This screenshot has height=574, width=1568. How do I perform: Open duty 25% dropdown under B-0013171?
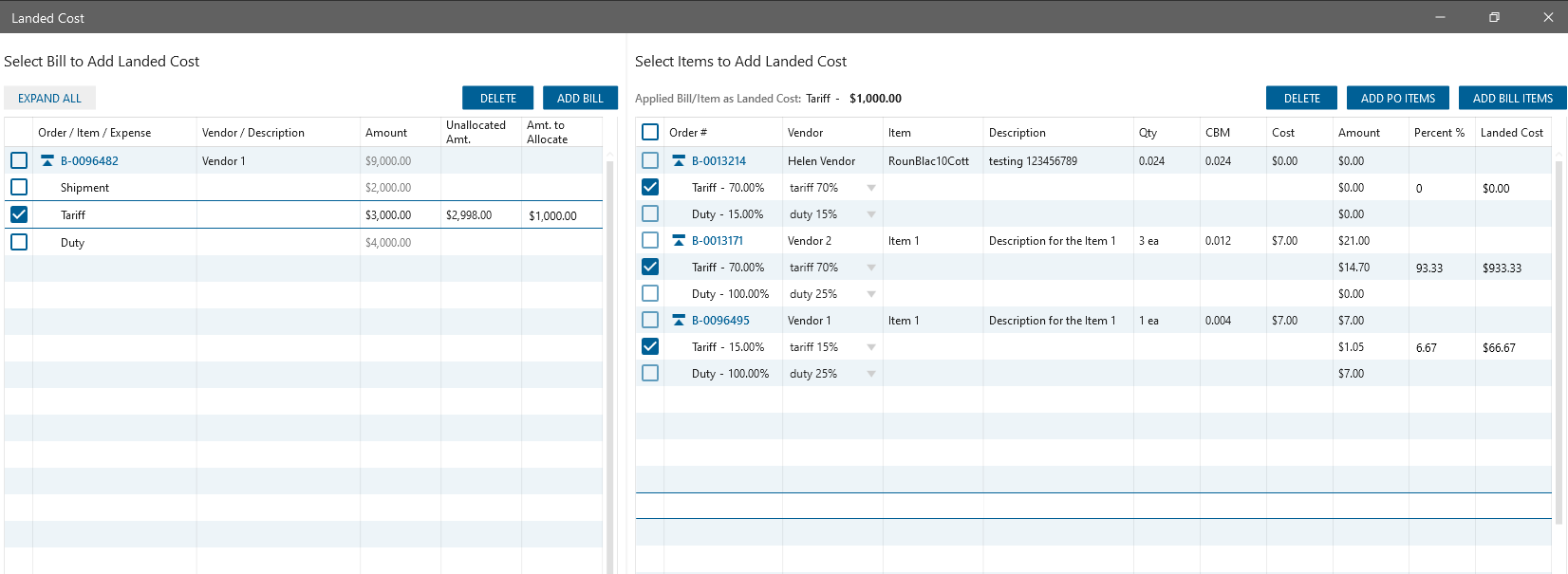(x=870, y=294)
